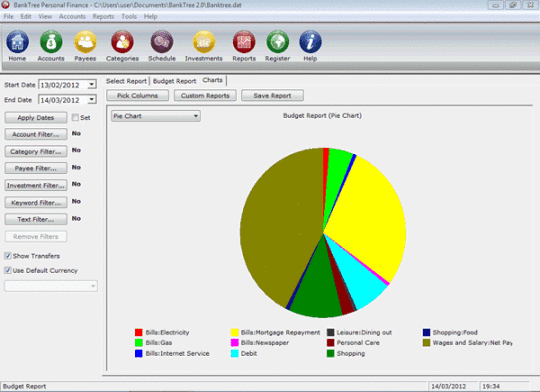Image resolution: width=540 pixels, height=392 pixels.
Task: Open the disabled currency dropdown
Action: tap(51, 286)
